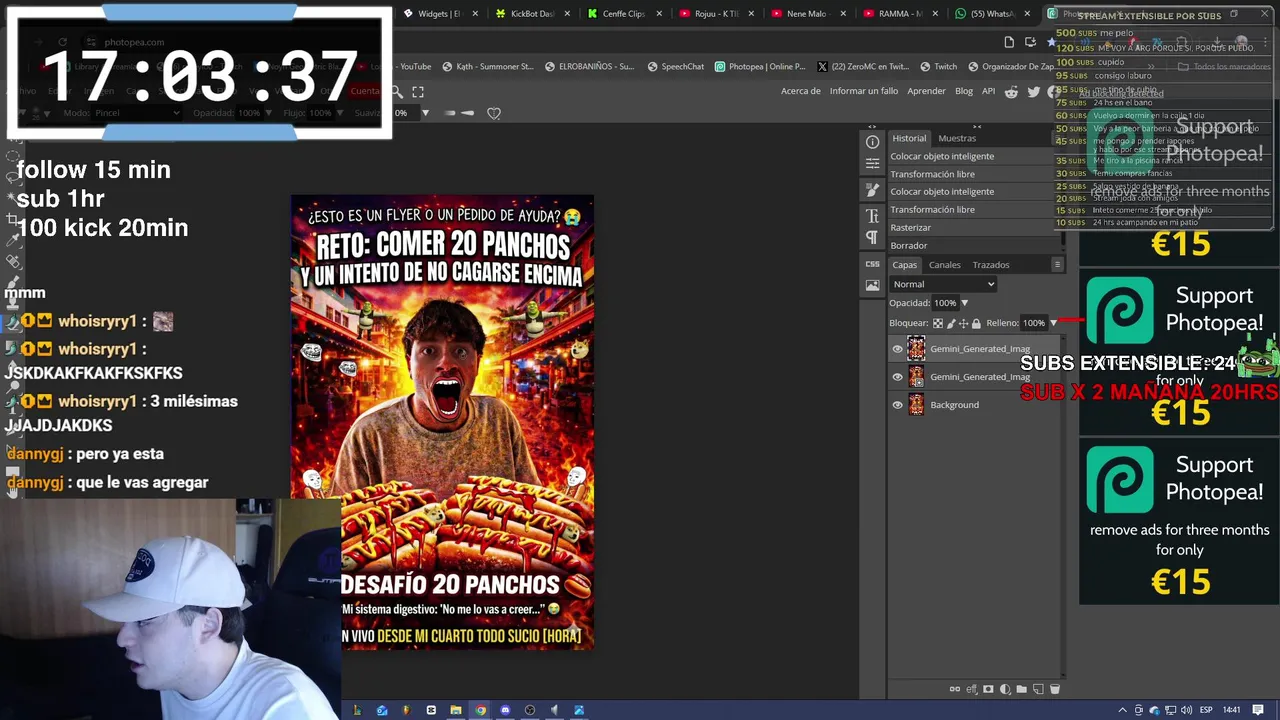
Task: Hide the top Gemini_Generated_Imag layer
Action: [x=897, y=349]
